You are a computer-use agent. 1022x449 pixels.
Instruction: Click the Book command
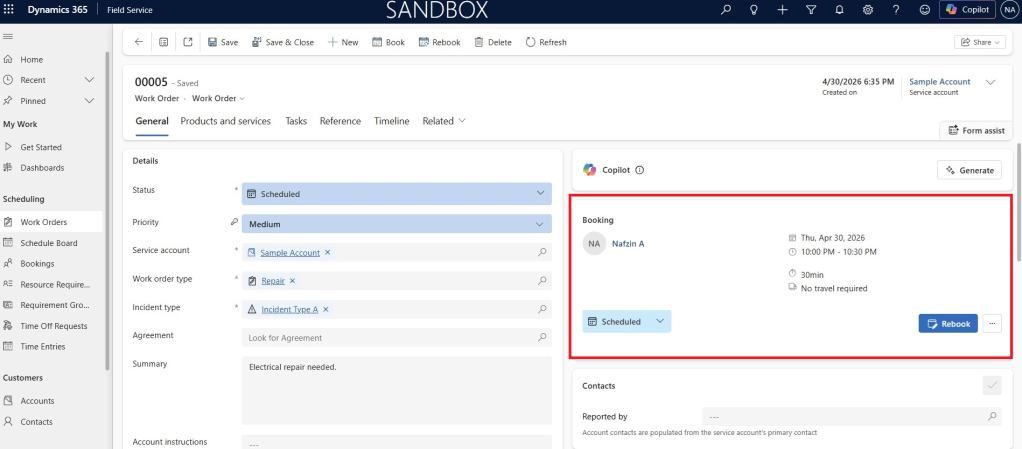[388, 42]
